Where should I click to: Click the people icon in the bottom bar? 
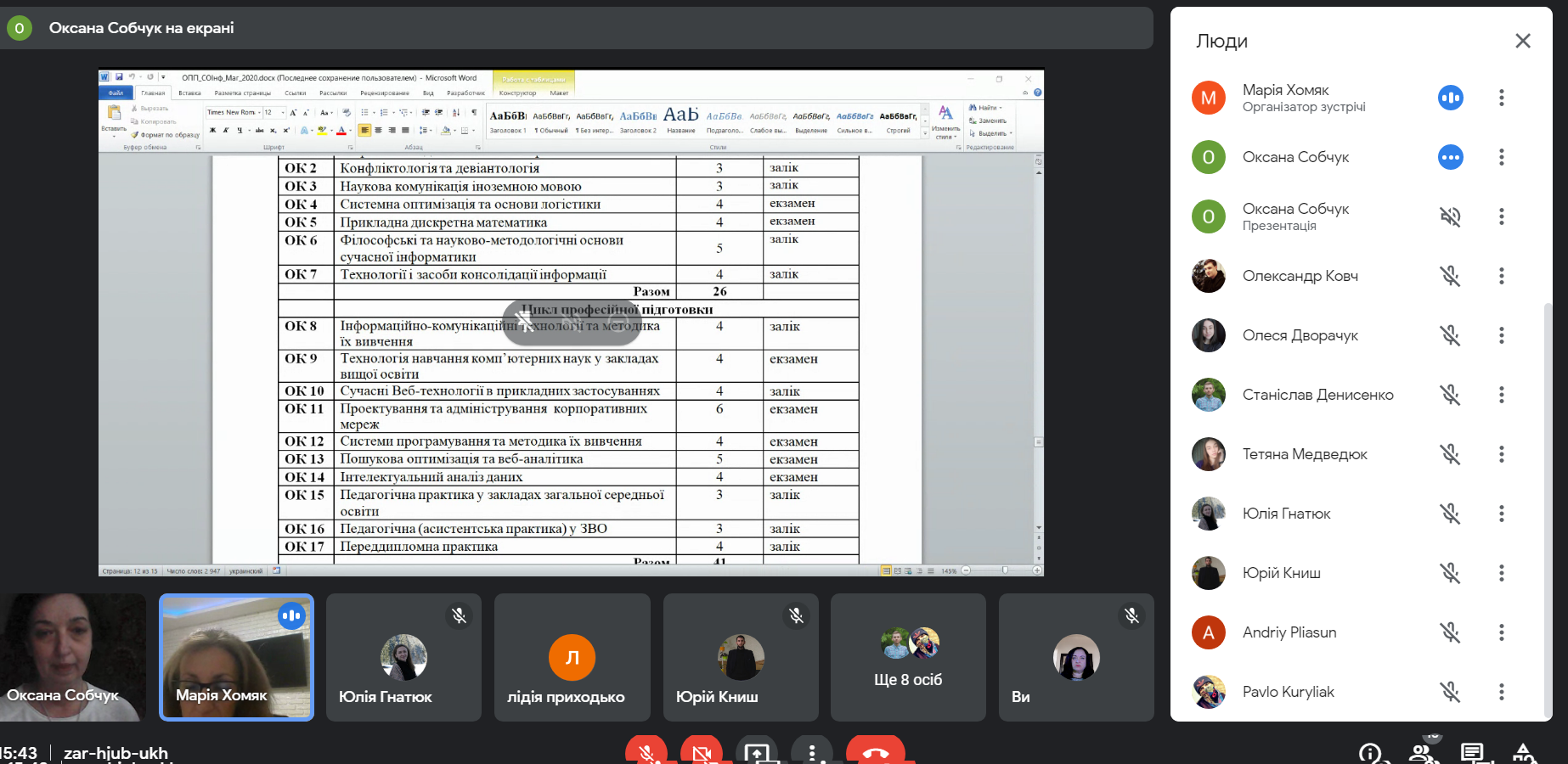pyautogui.click(x=1421, y=753)
